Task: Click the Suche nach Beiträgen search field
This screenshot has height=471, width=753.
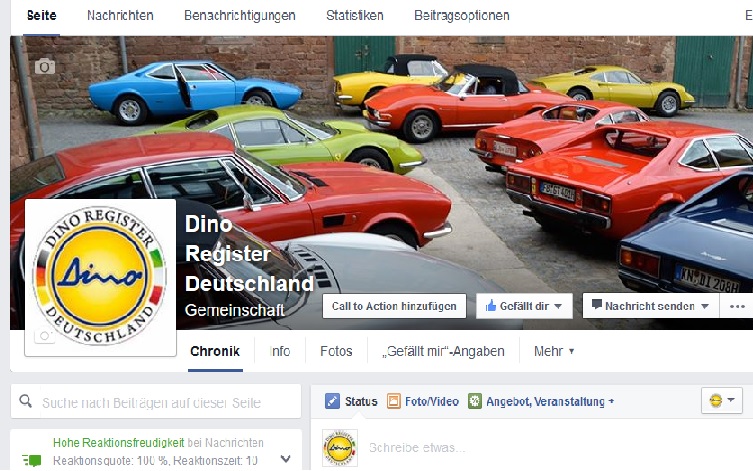Action: click(x=156, y=401)
